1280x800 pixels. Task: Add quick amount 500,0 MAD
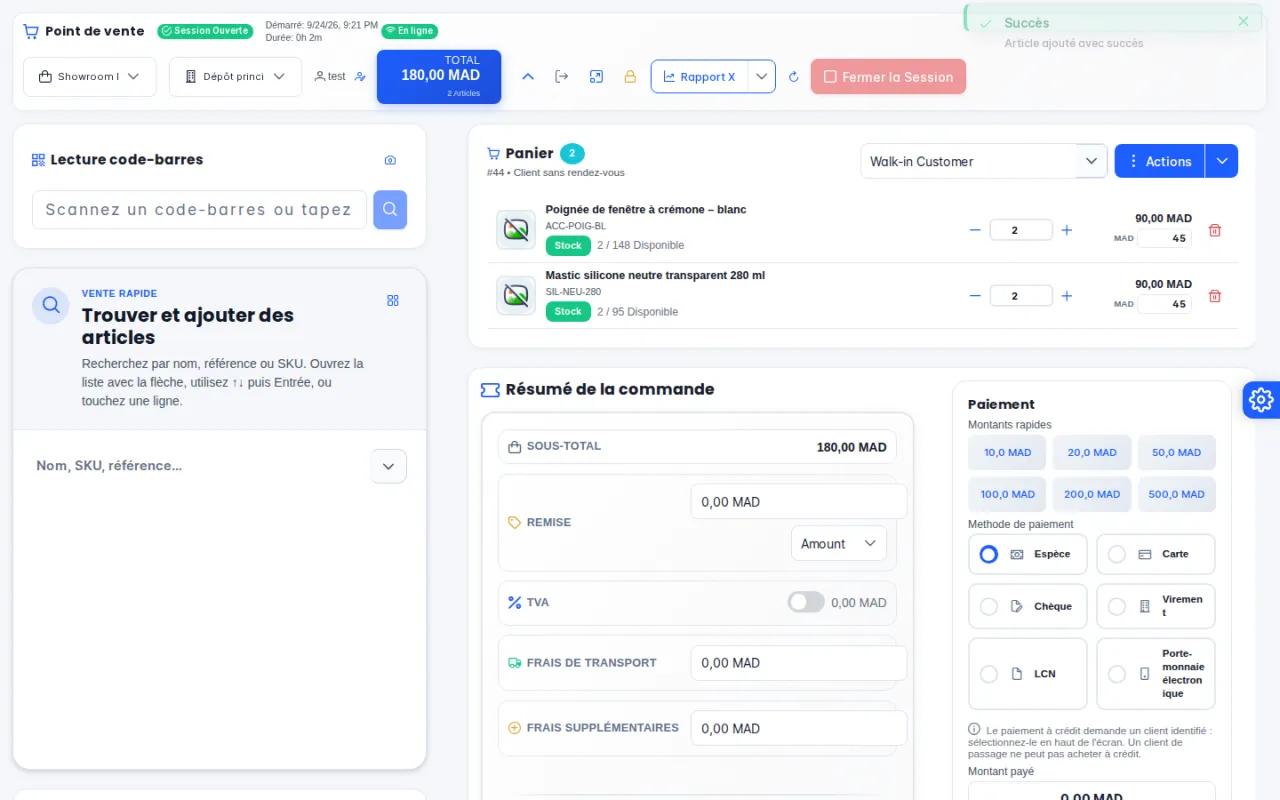tap(1177, 494)
